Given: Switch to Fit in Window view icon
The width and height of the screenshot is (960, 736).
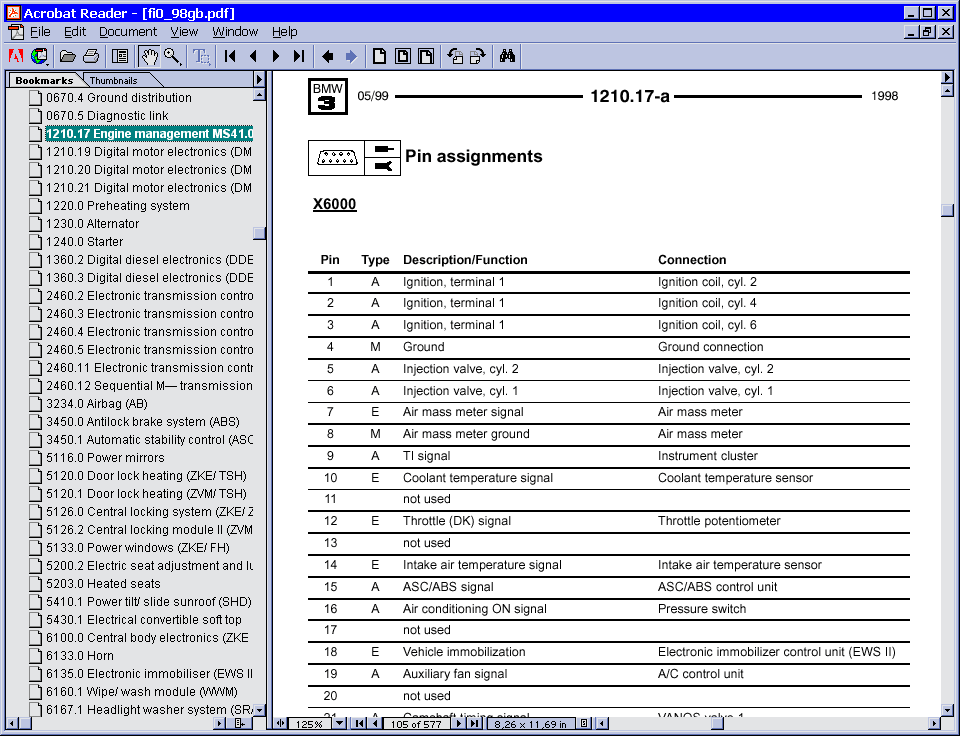Looking at the screenshot, I should (401, 56).
